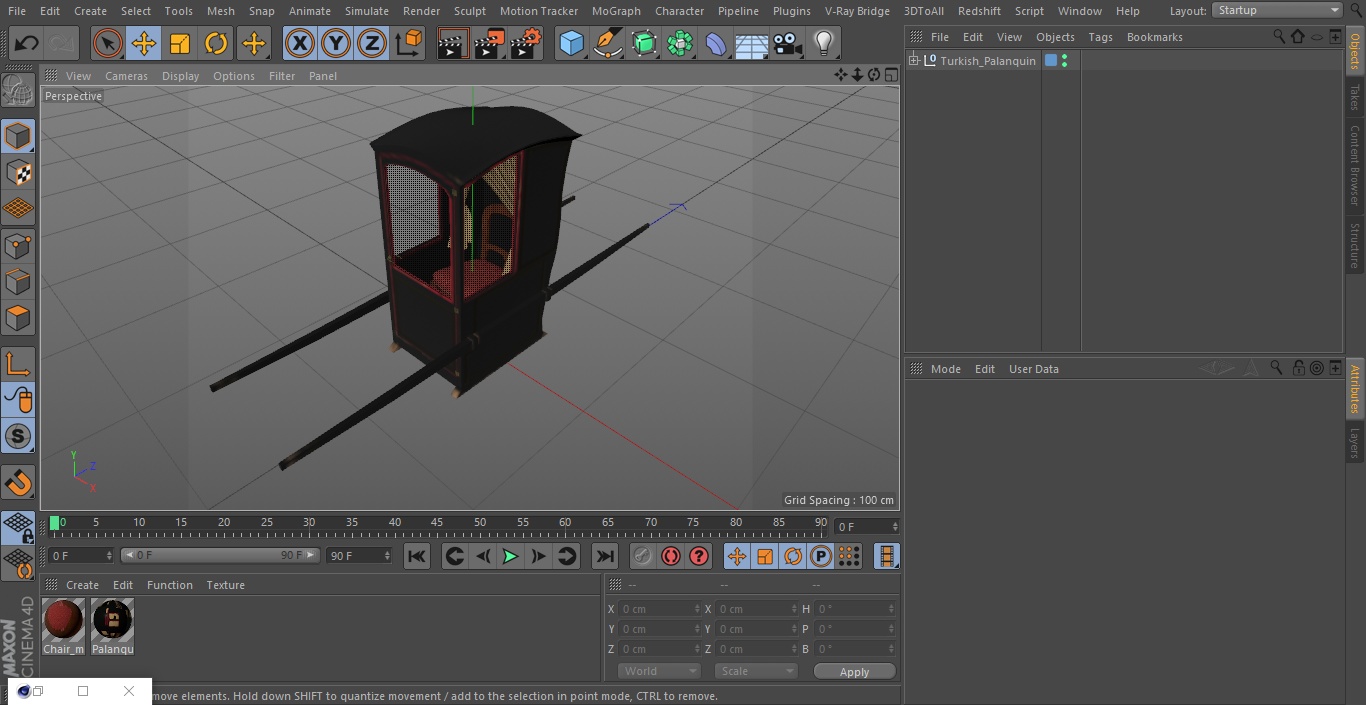Click Record Active Objects keyframe button

point(643,556)
